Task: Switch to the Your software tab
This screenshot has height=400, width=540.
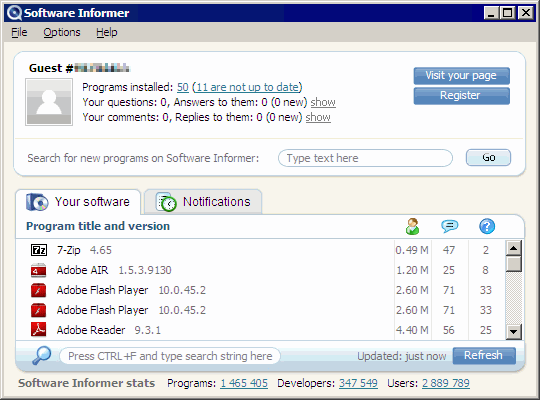Action: pyautogui.click(x=78, y=202)
